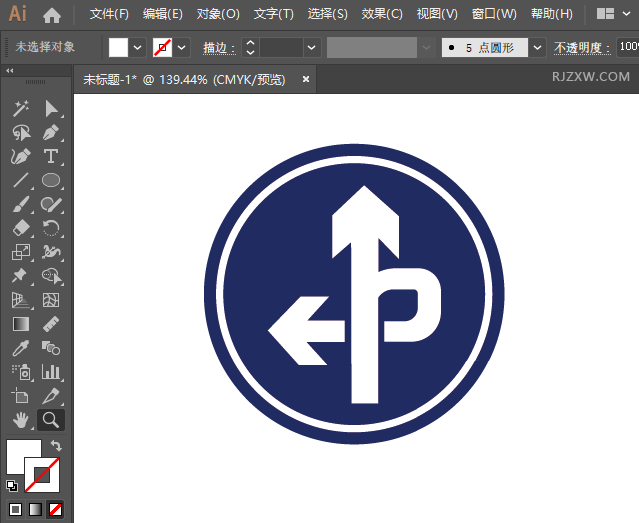Viewport: 639px width, 523px height.
Task: Open the 文字(T) menu
Action: (x=273, y=14)
